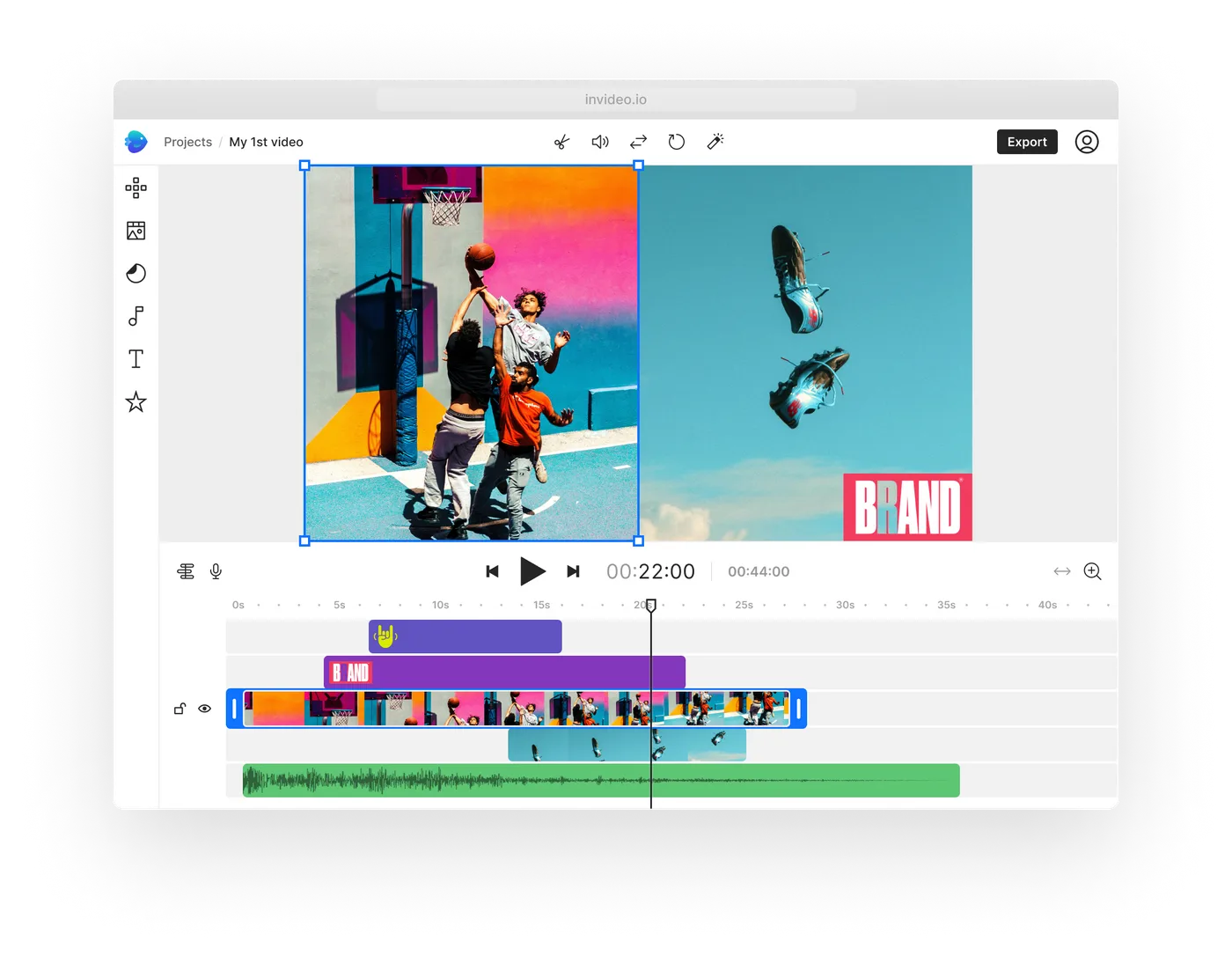Viewport: 1232px width, 956px height.
Task: Toggle the video track lock icon
Action: 180,709
